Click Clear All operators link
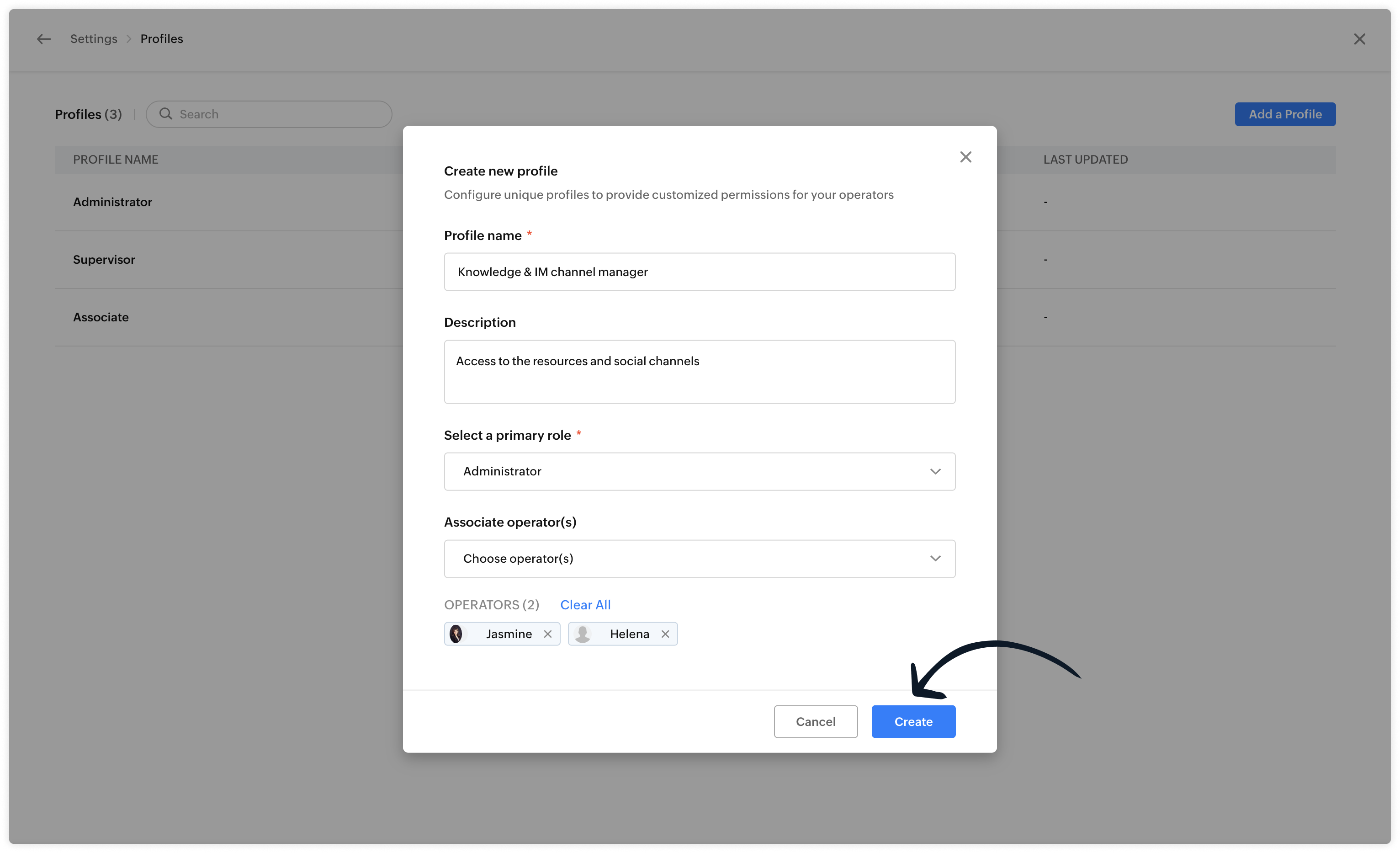 coord(585,605)
